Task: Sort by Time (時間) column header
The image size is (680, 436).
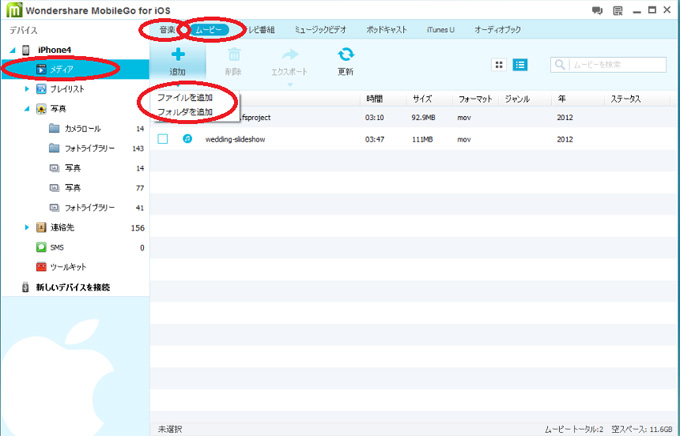Action: pos(374,99)
